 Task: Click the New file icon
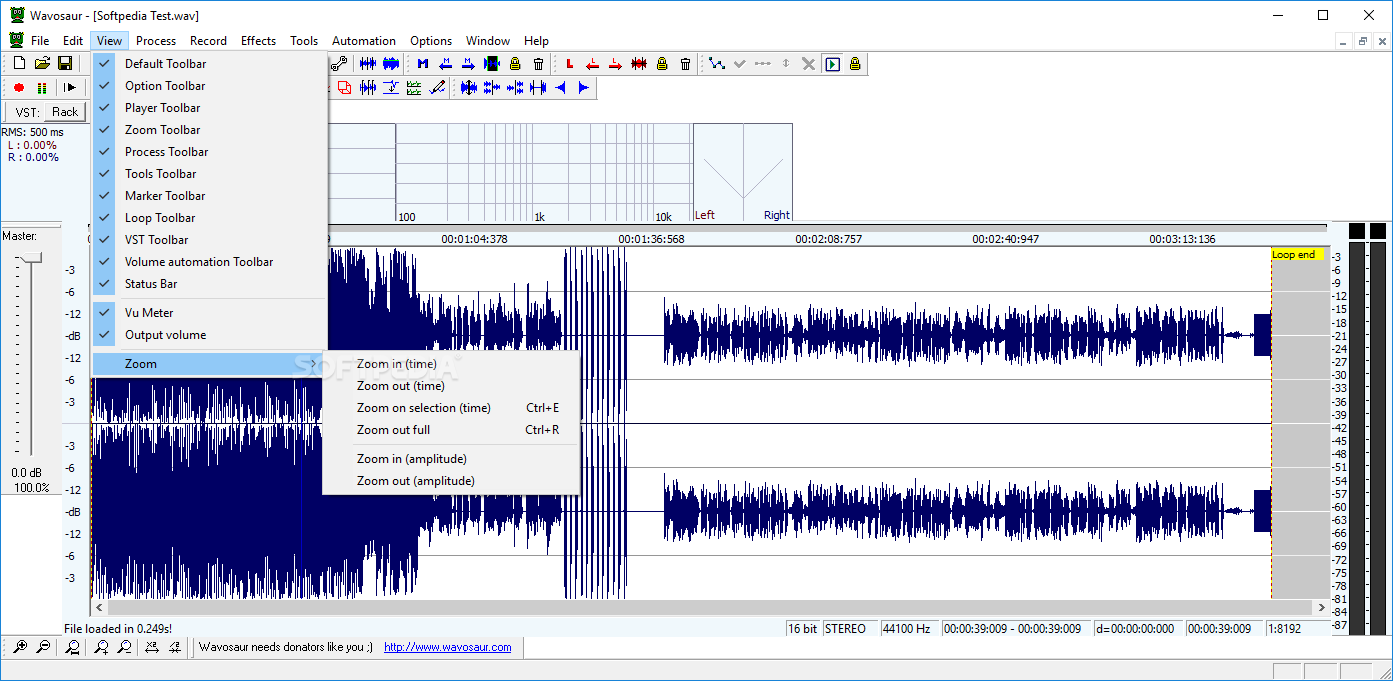tap(19, 63)
